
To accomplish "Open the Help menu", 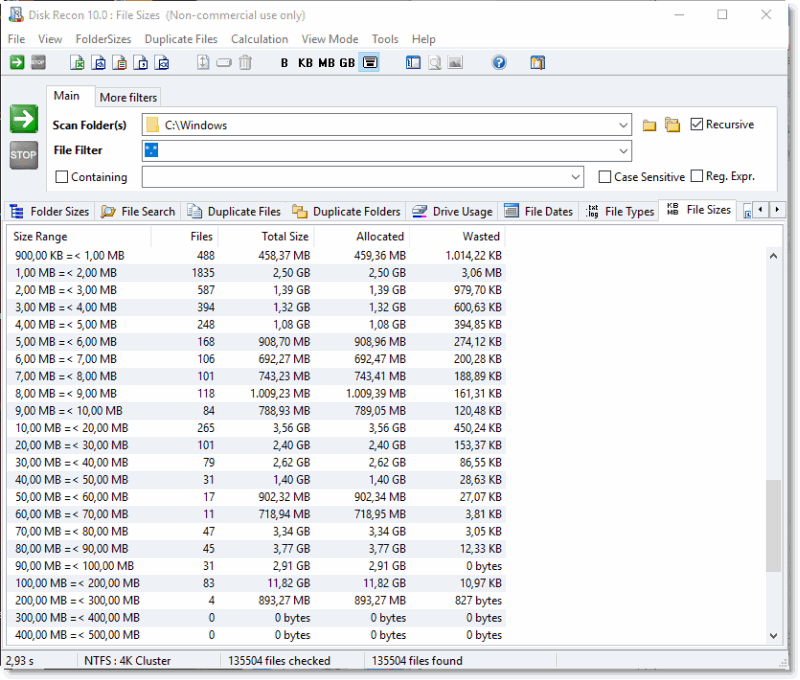I will 423,39.
